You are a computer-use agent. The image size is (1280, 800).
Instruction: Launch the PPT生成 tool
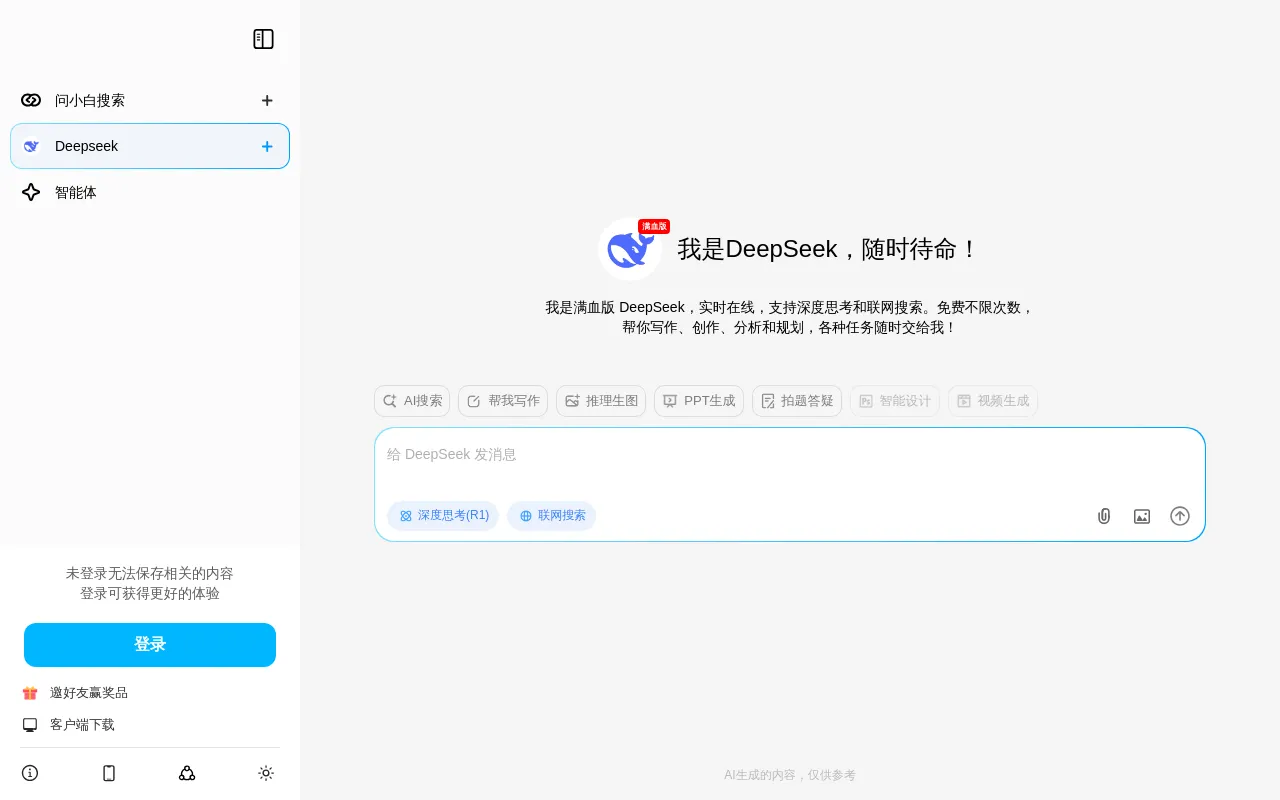698,401
